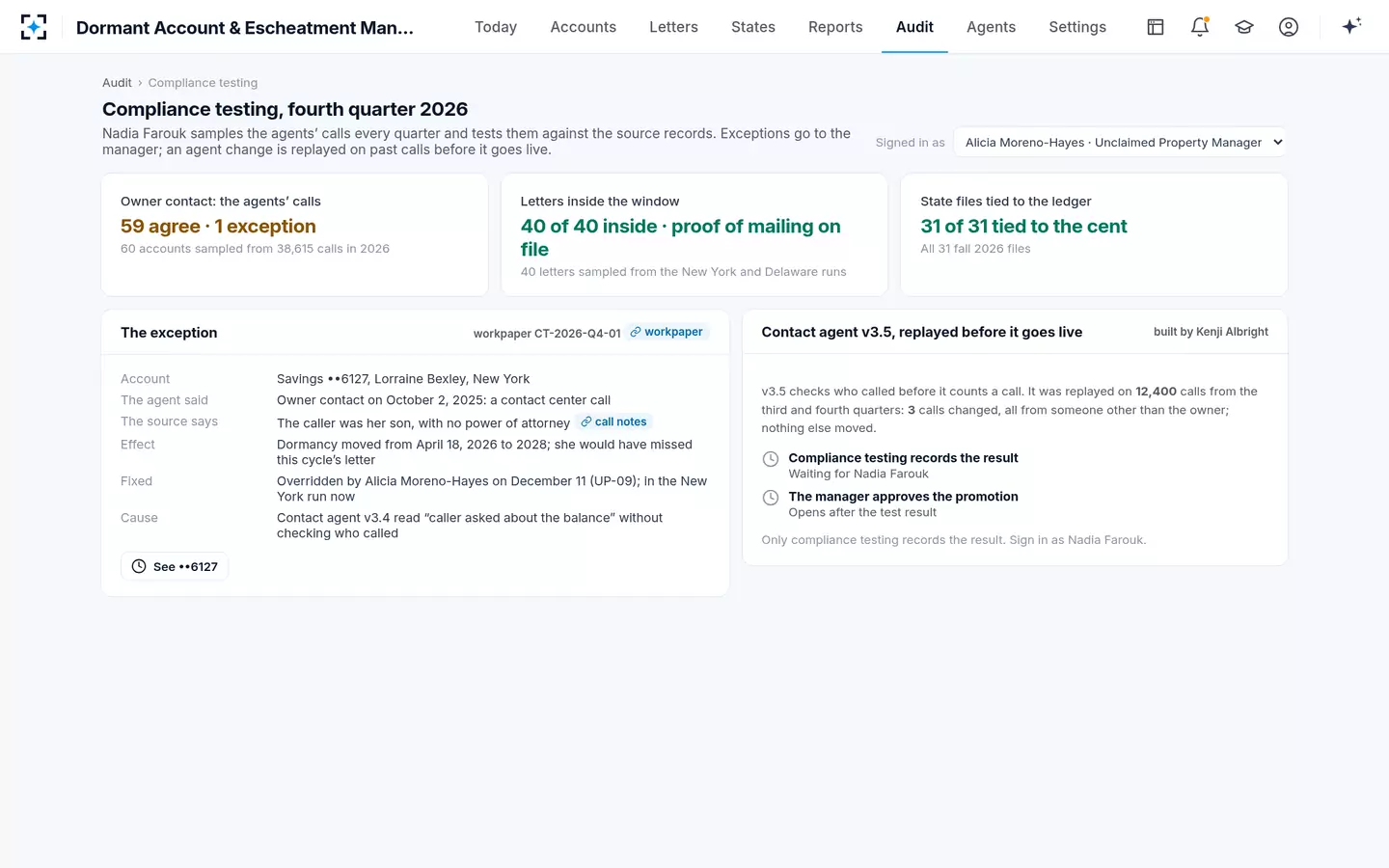
Task: Open the Reports tab
Action: (x=835, y=27)
